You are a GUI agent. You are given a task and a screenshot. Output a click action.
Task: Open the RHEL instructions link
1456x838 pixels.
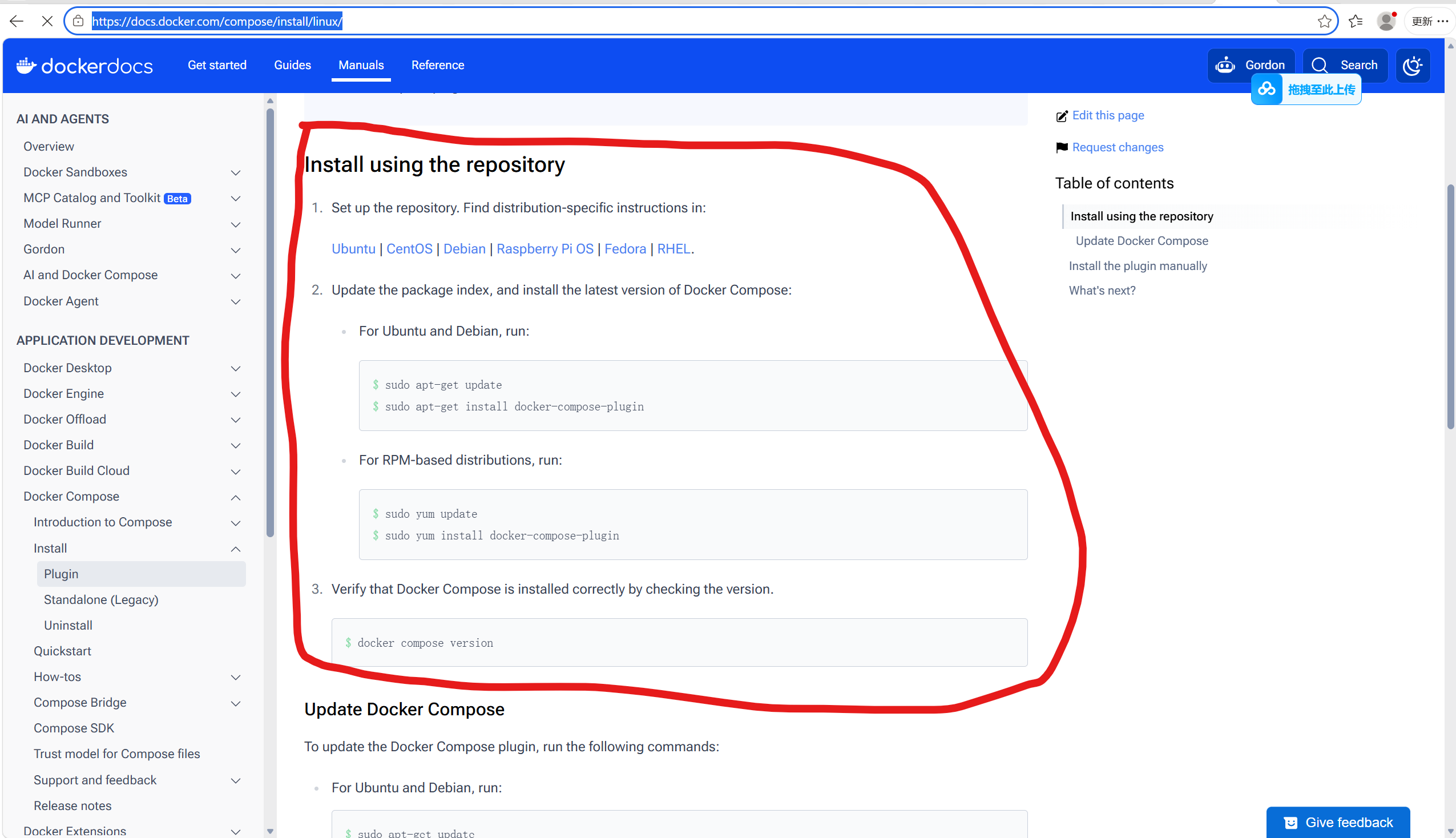pos(673,249)
